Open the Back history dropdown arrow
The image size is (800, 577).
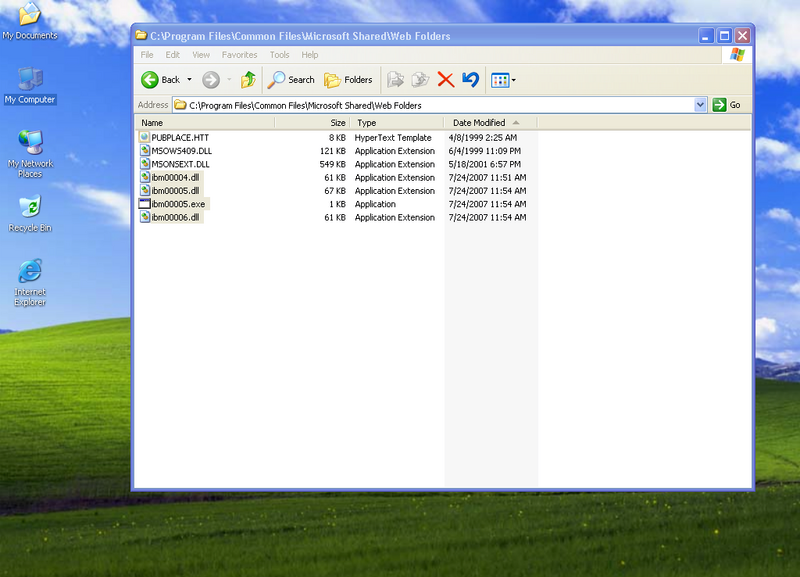[x=189, y=80]
